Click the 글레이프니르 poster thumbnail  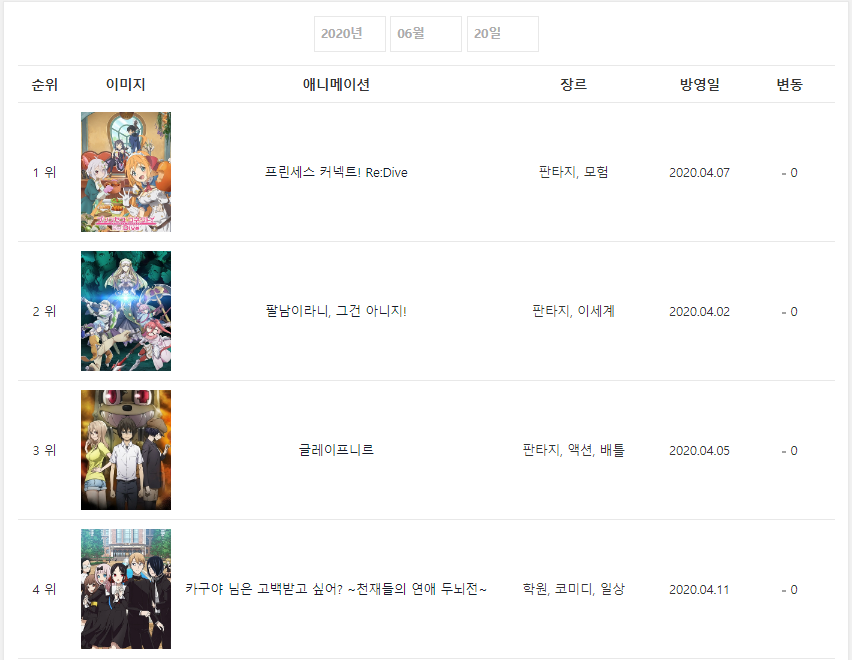pyautogui.click(x=126, y=450)
